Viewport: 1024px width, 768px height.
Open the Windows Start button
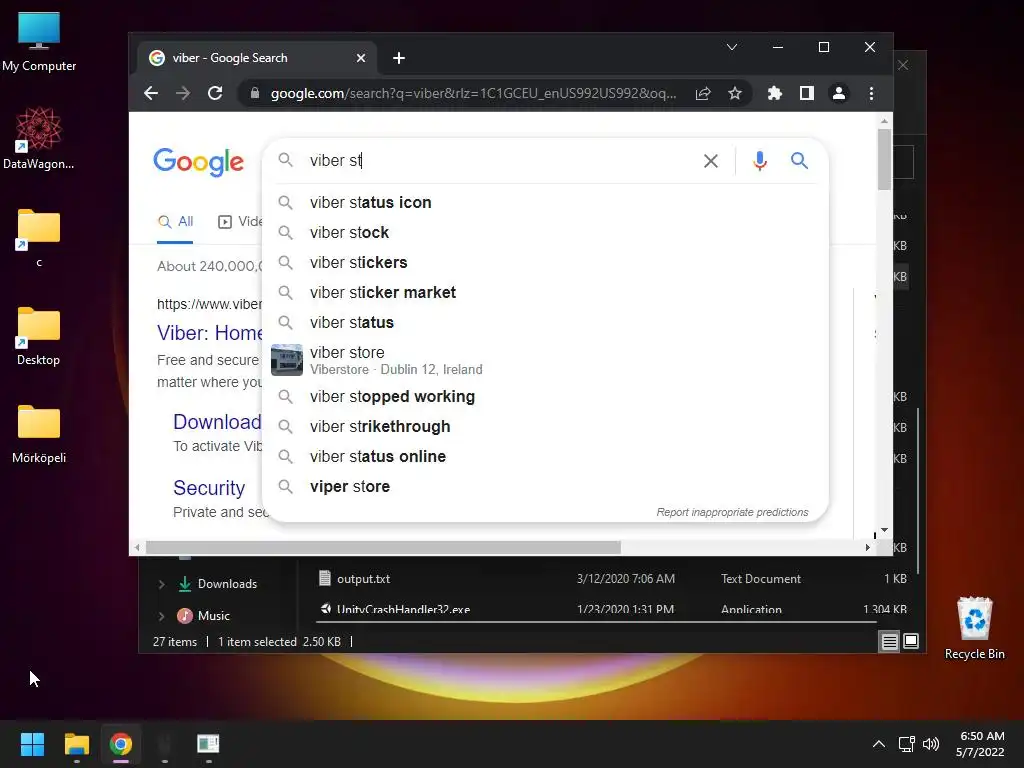[32, 744]
